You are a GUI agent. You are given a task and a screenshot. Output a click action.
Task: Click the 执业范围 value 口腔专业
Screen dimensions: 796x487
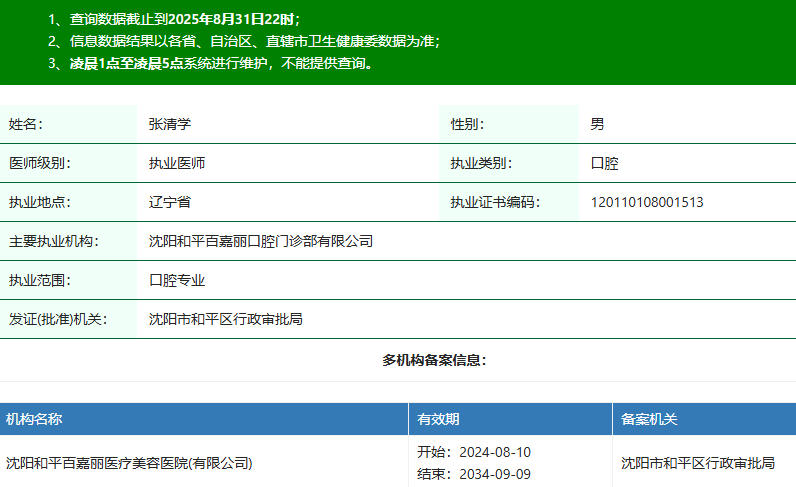tap(177, 280)
